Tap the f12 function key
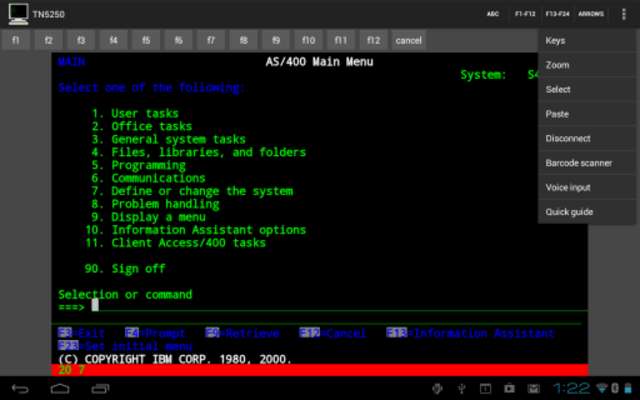Screen dimensions: 640x400 pos(373,40)
